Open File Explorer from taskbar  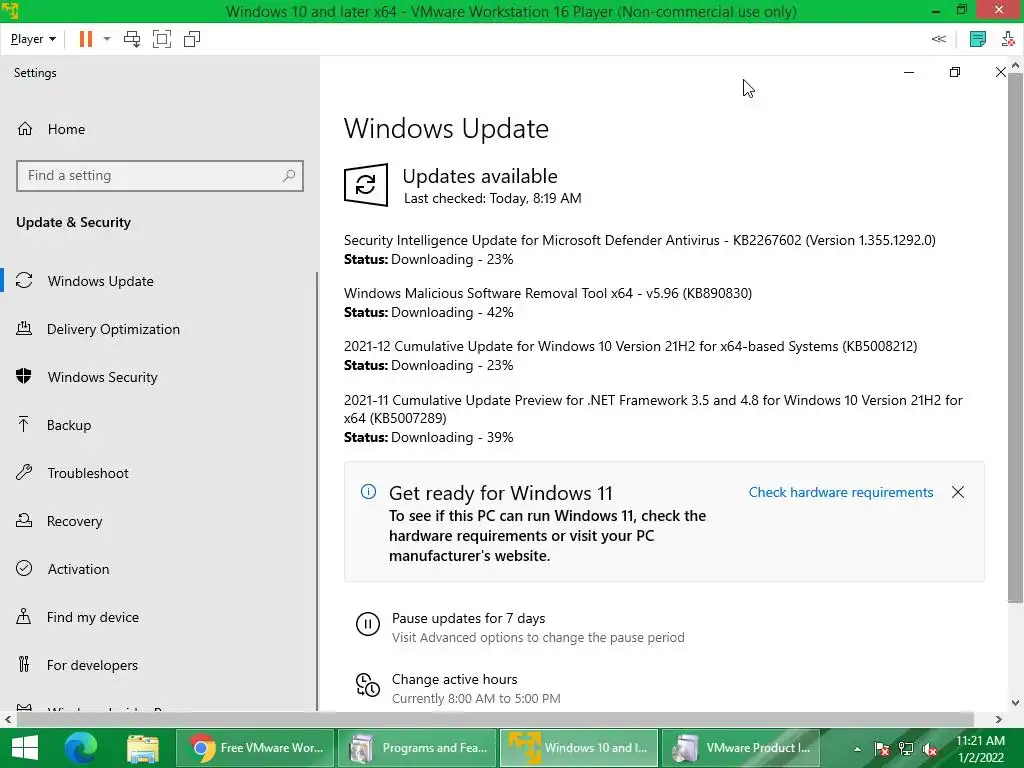click(x=143, y=748)
